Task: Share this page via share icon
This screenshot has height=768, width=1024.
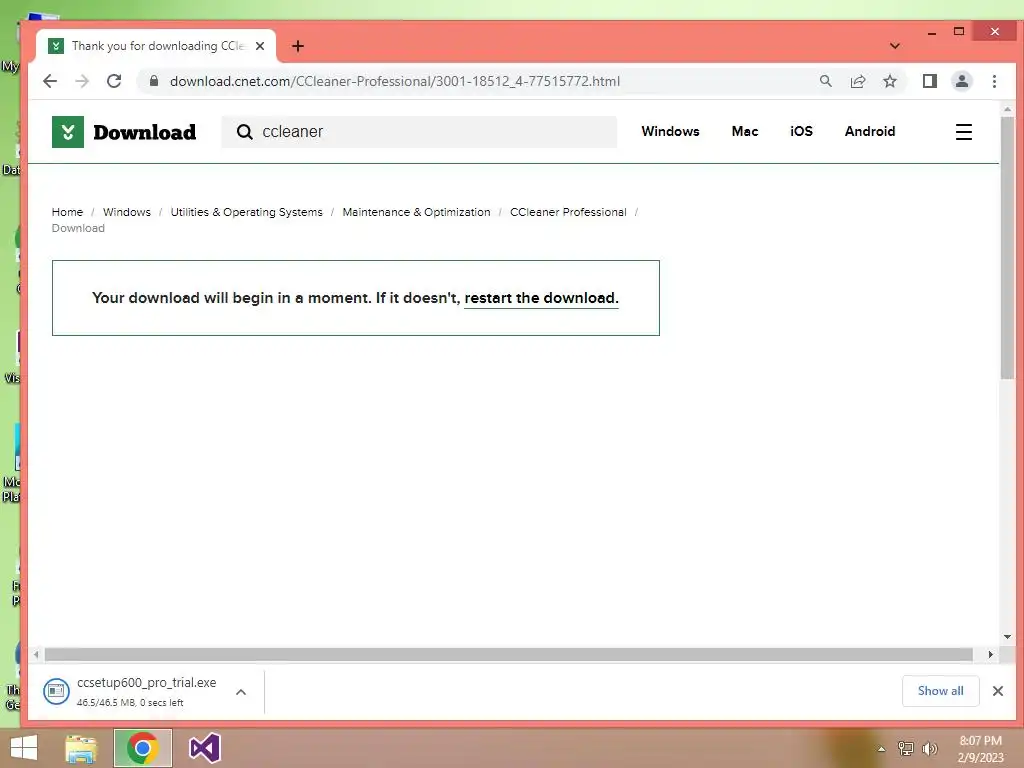Action: tap(857, 81)
